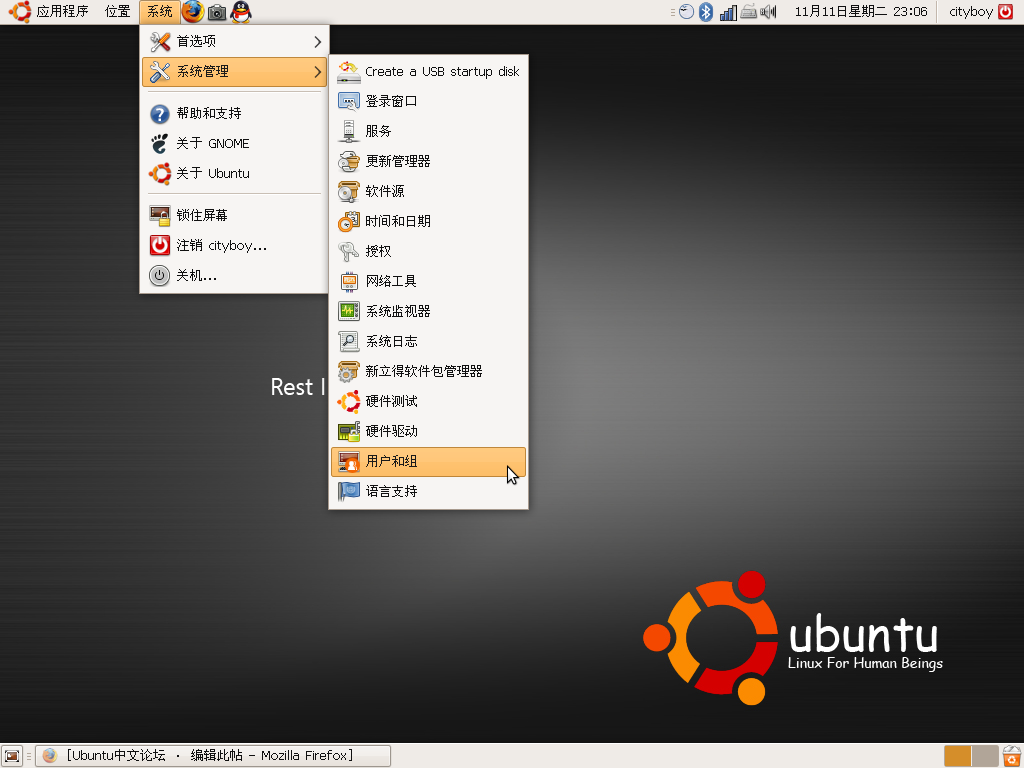Click the 系统日志 magnifier icon
Screen dimensions: 1024x768
pyautogui.click(x=349, y=342)
